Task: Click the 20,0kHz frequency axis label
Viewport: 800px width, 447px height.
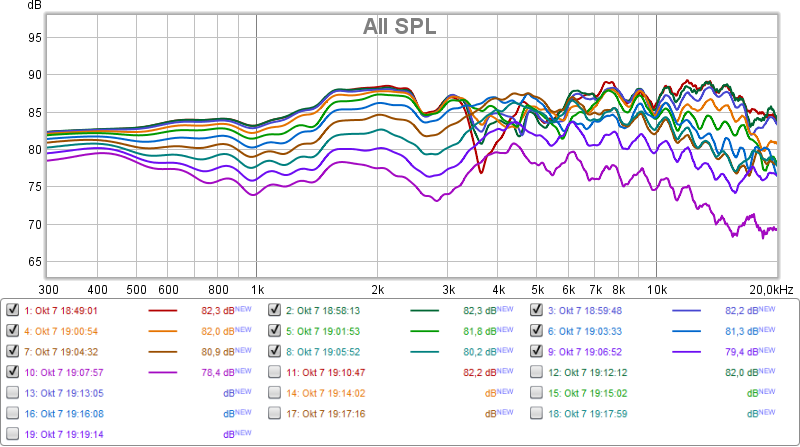Action: (772, 289)
